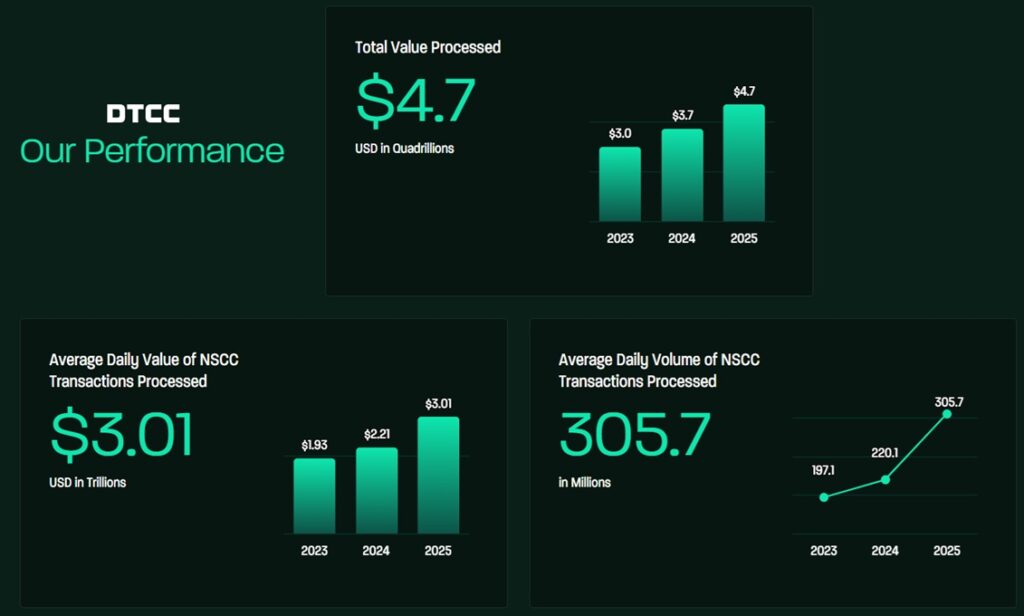Select the $2.21 value label
Viewport: 1024px width, 616px height.
[377, 434]
